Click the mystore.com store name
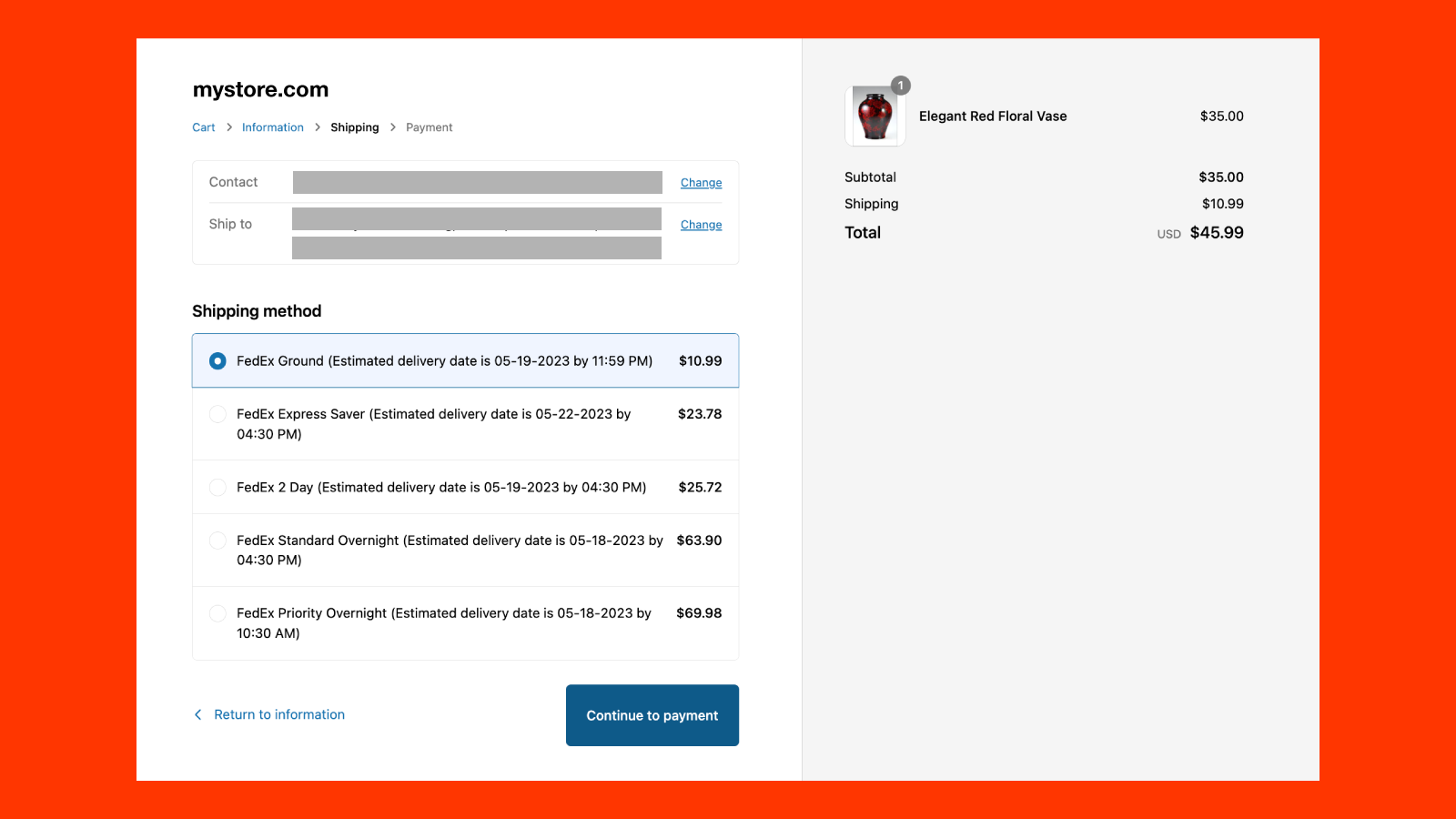This screenshot has height=819, width=1456. pos(259,89)
